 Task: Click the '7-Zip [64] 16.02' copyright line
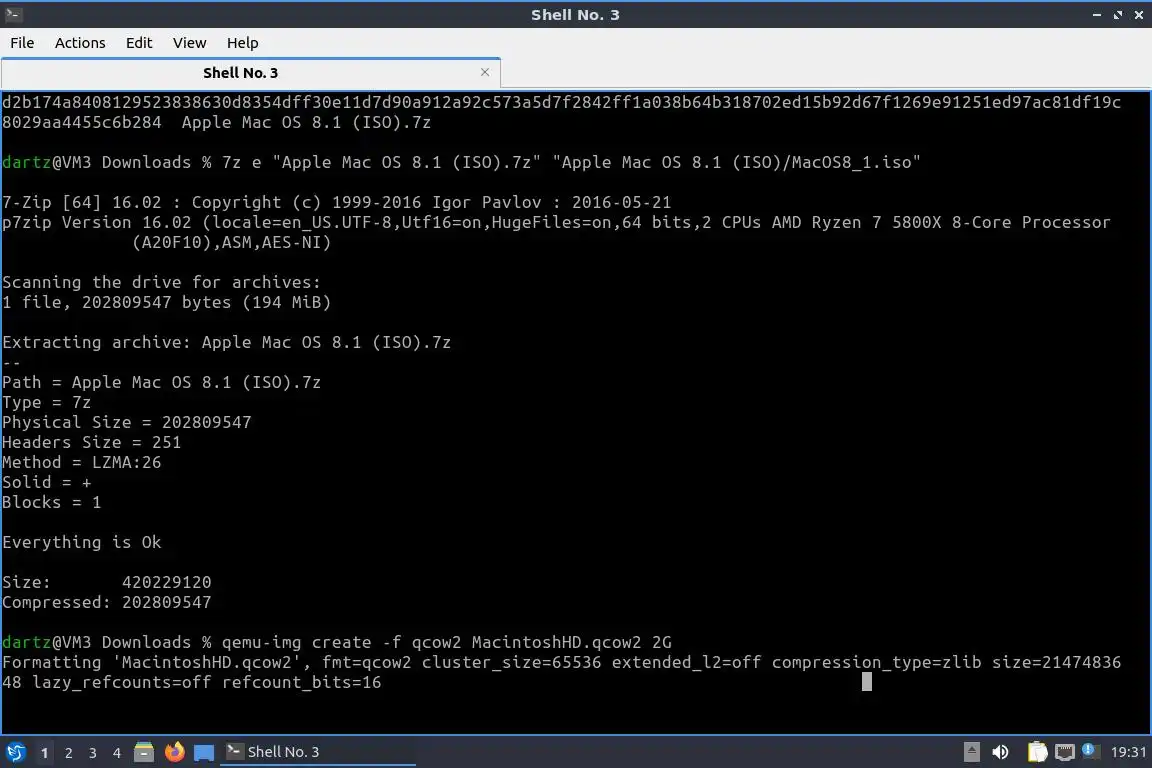tap(336, 203)
